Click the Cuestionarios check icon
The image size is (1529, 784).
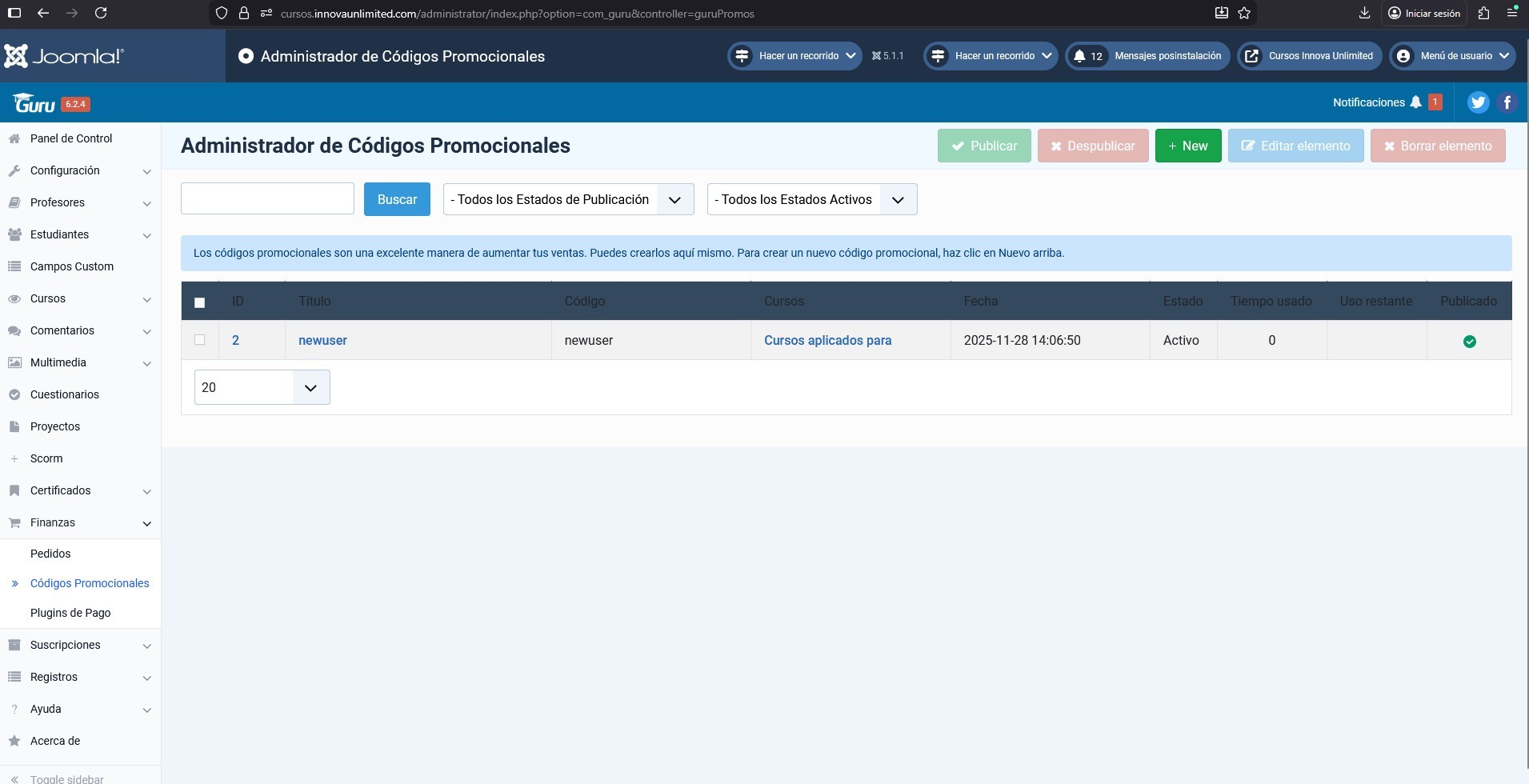(x=14, y=394)
